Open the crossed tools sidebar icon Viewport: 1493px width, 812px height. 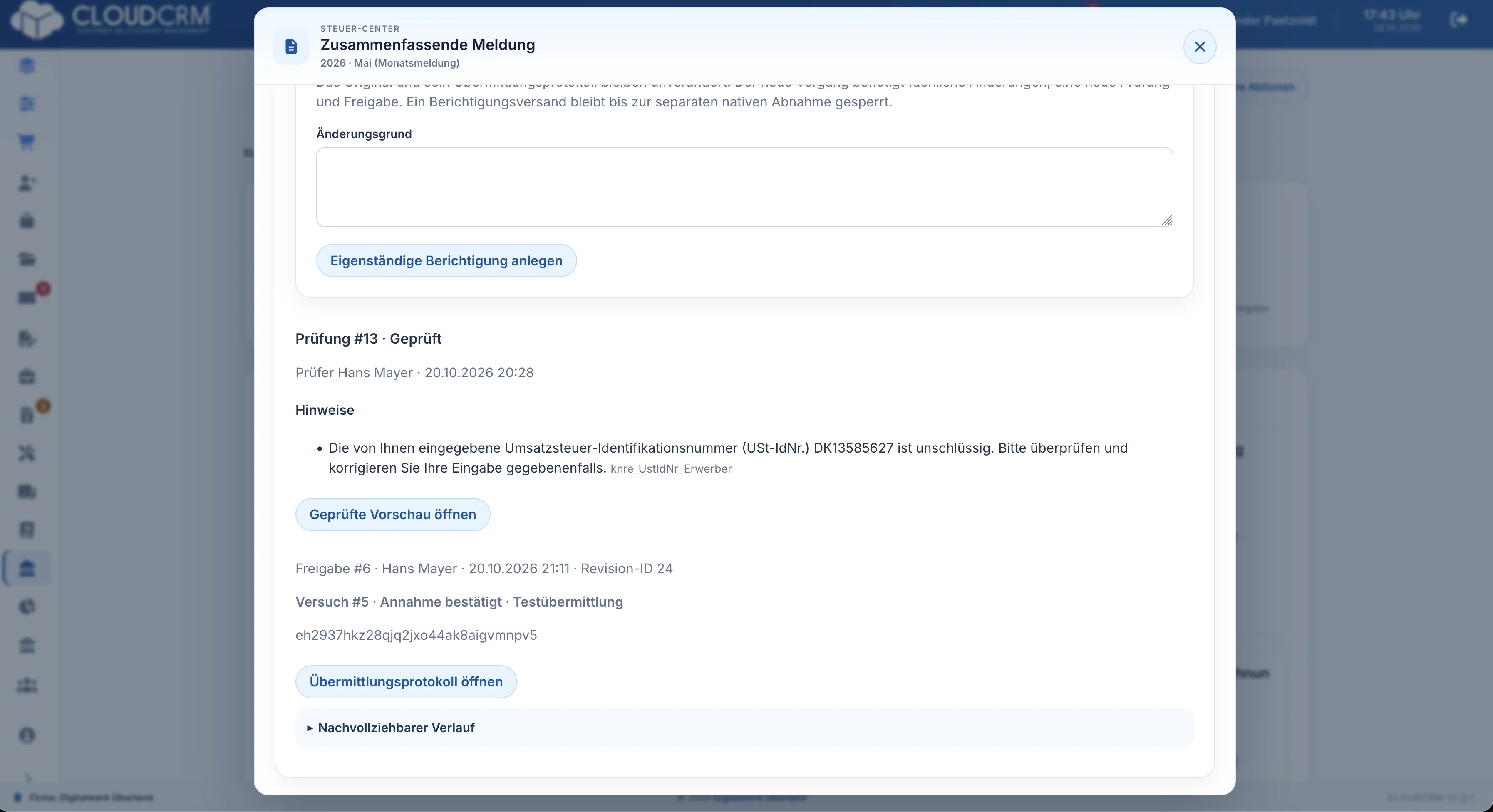point(27,453)
